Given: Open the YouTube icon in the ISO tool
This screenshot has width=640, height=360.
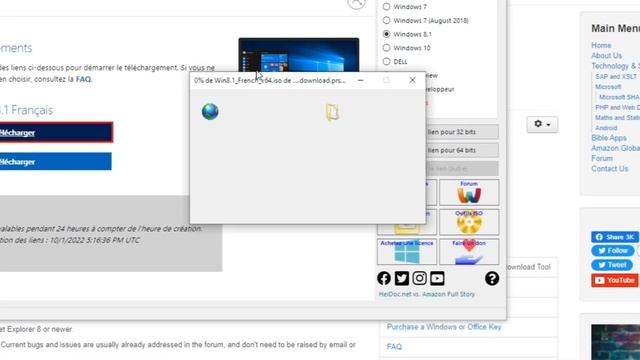Looking at the screenshot, I should 437,278.
